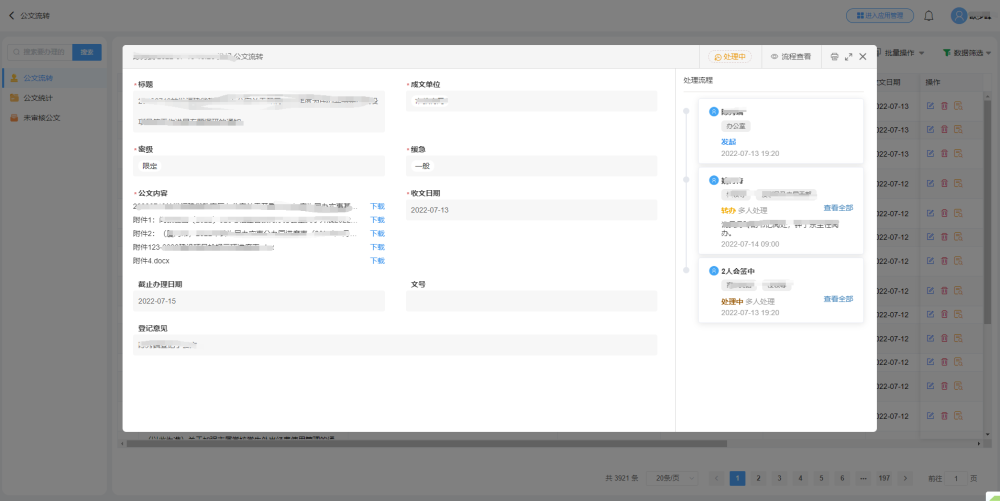Go to page 2 in pagination
This screenshot has height=501, width=1000.
click(x=757, y=479)
